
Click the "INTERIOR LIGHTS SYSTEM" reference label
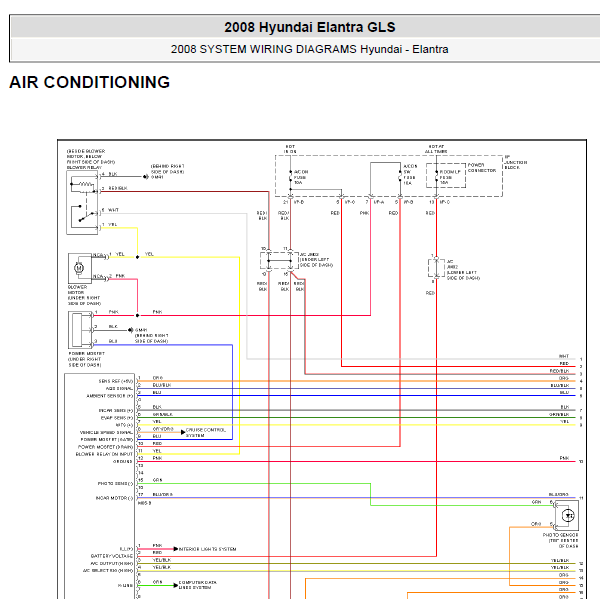click(x=207, y=549)
